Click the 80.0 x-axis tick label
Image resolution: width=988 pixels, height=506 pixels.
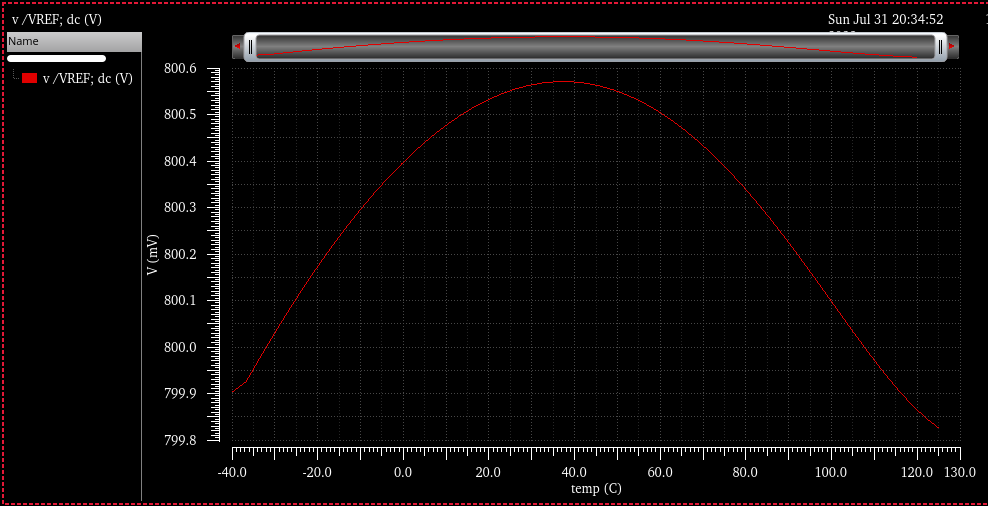tap(746, 473)
